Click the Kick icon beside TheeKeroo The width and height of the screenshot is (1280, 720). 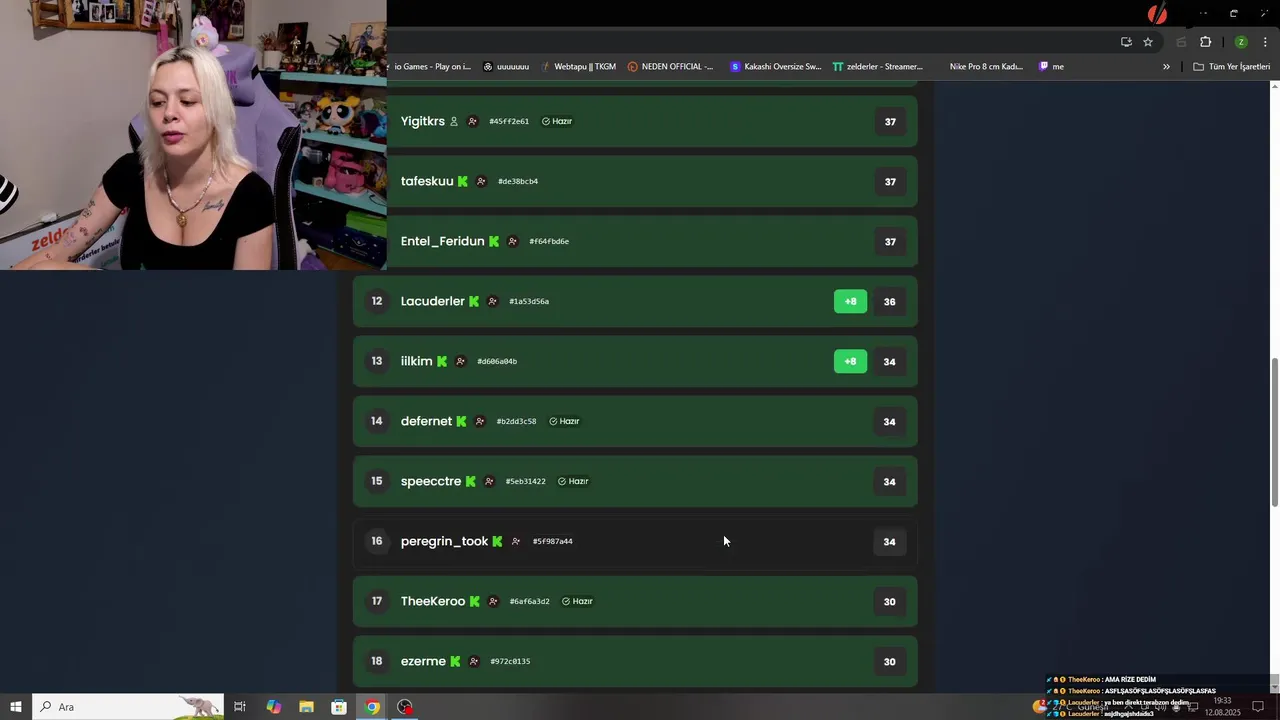(474, 601)
